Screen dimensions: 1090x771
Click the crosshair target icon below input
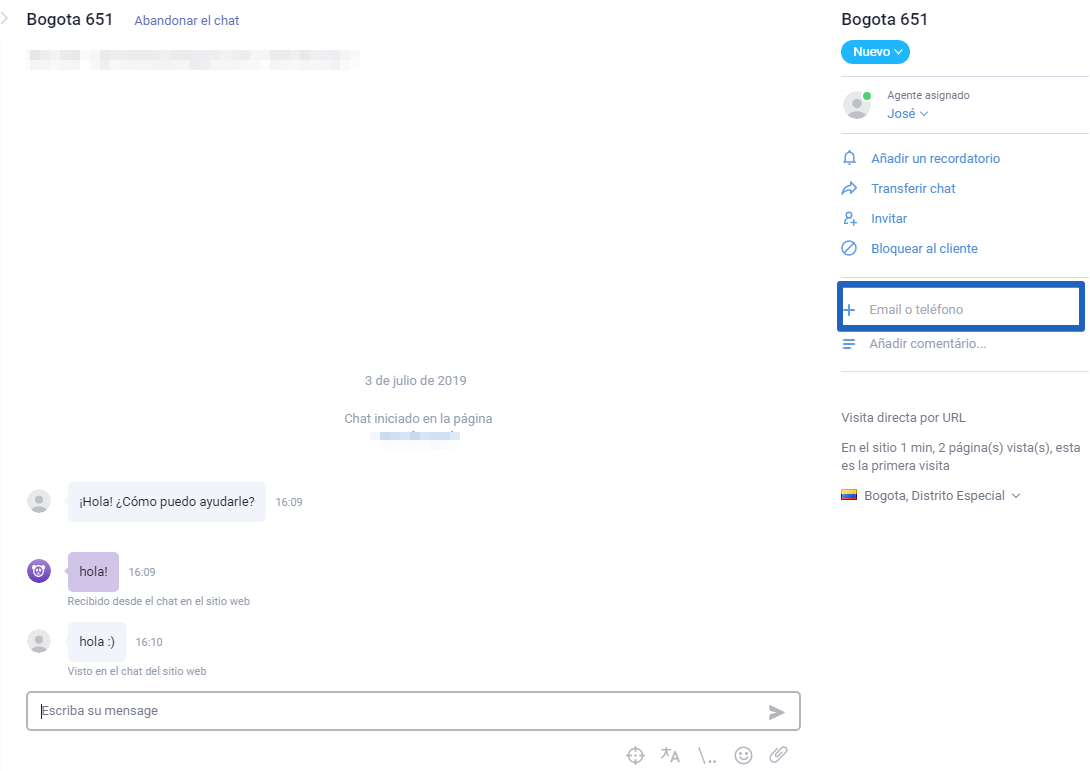[x=635, y=755]
